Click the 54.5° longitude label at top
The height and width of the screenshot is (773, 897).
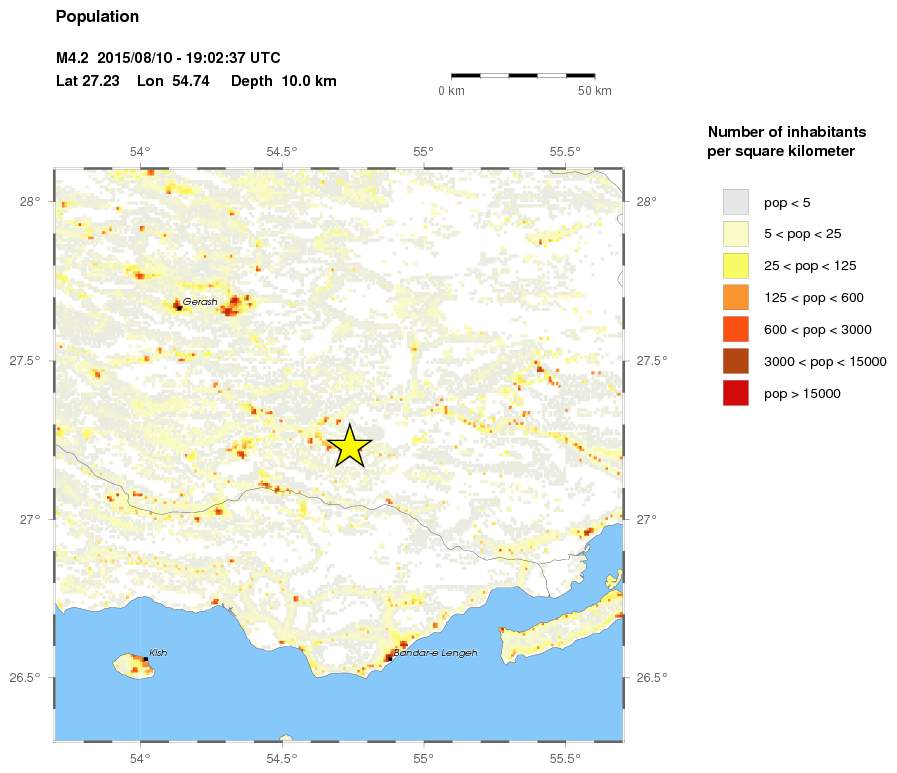pyautogui.click(x=282, y=152)
